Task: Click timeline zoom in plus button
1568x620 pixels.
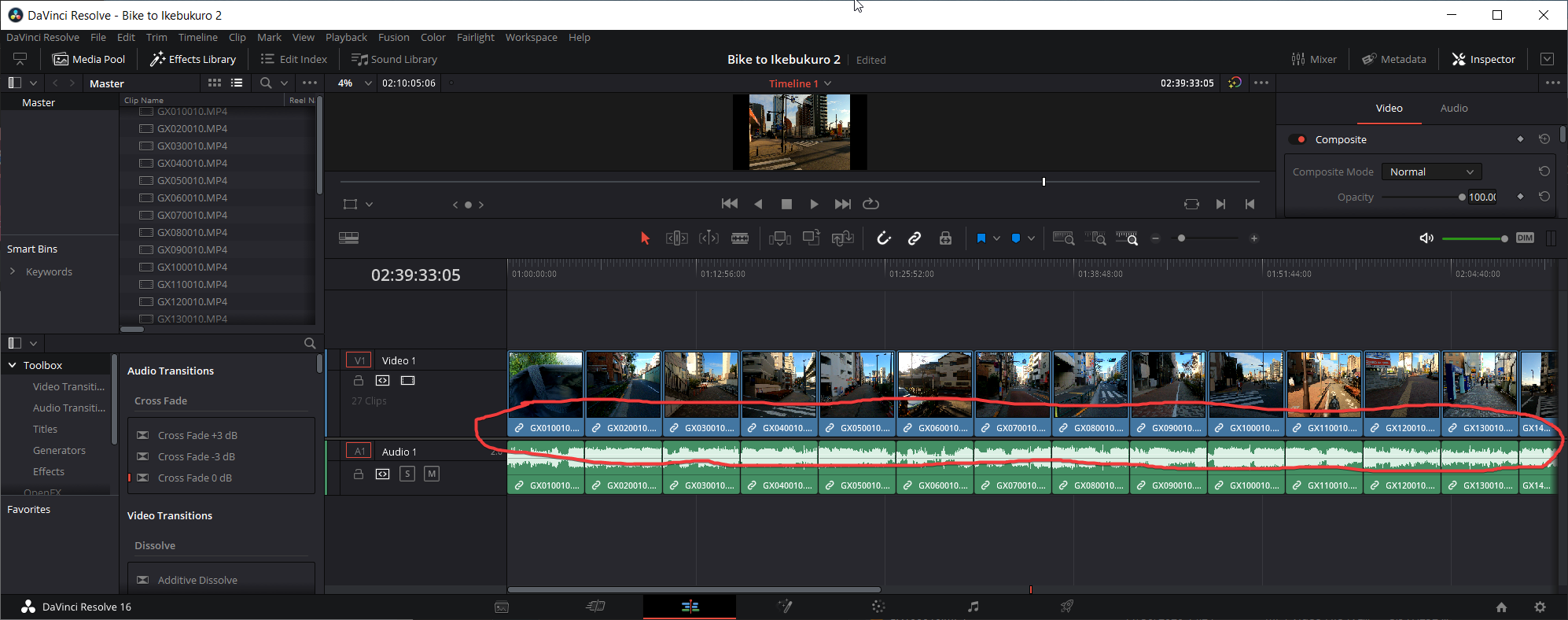Action: point(1254,238)
